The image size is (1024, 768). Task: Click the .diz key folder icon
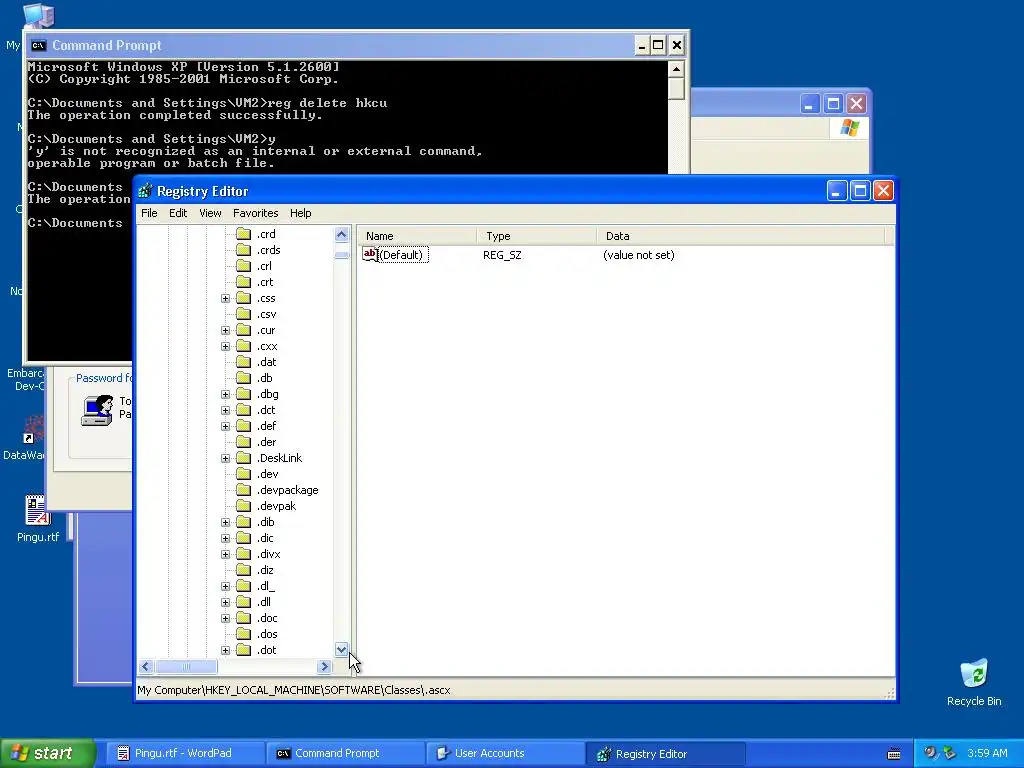tap(244, 570)
